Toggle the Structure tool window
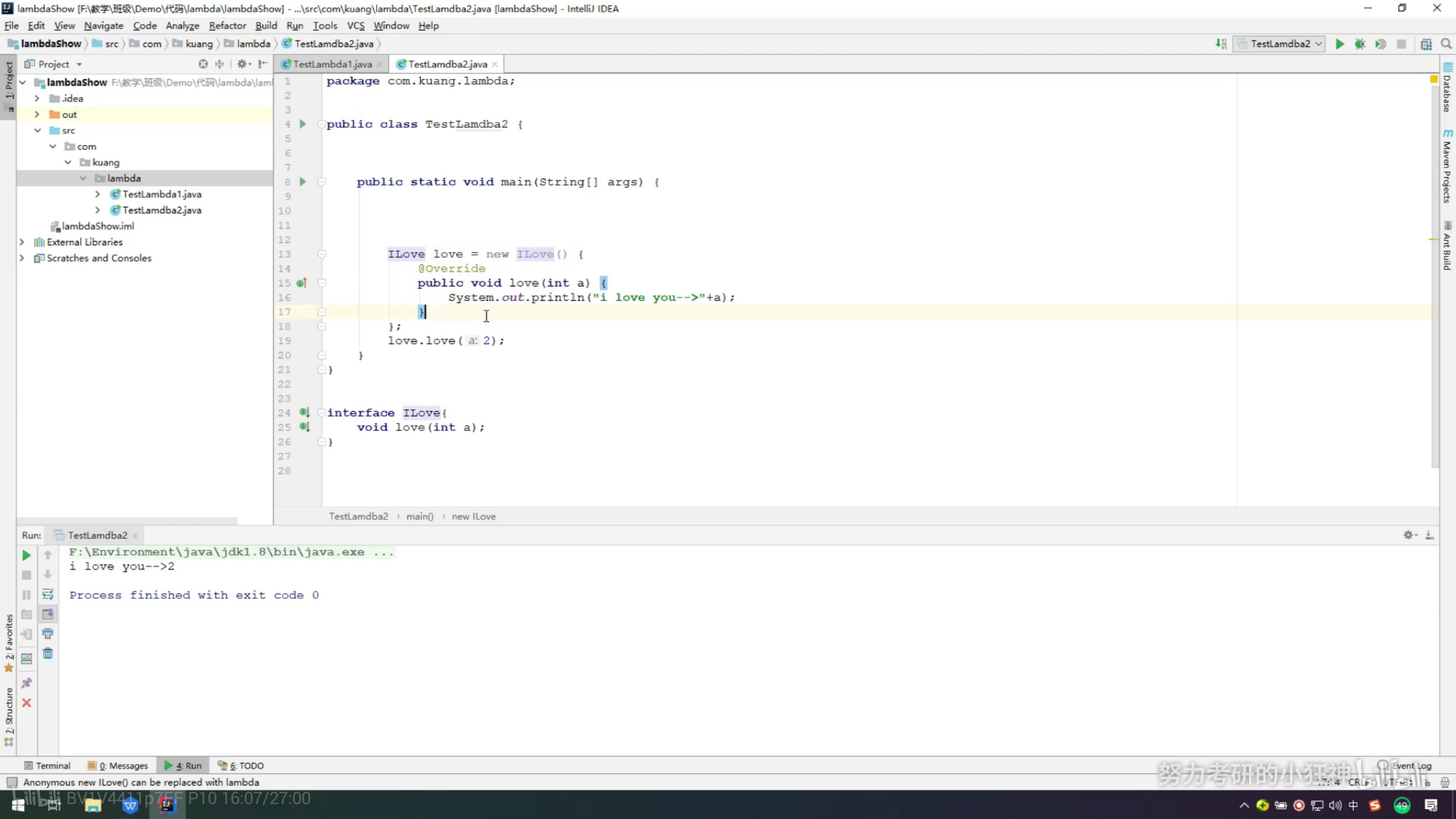The width and height of the screenshot is (1456, 819). click(9, 717)
